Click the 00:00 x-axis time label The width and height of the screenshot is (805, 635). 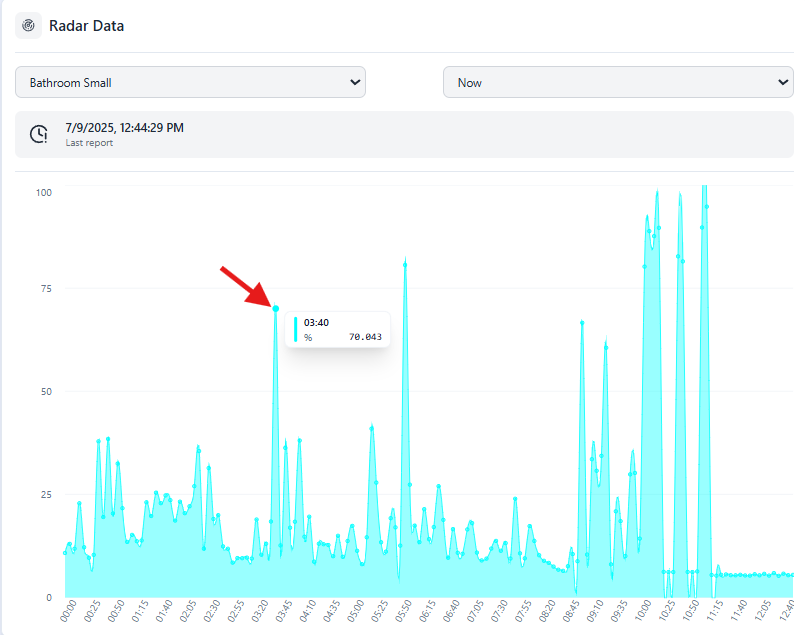68,610
